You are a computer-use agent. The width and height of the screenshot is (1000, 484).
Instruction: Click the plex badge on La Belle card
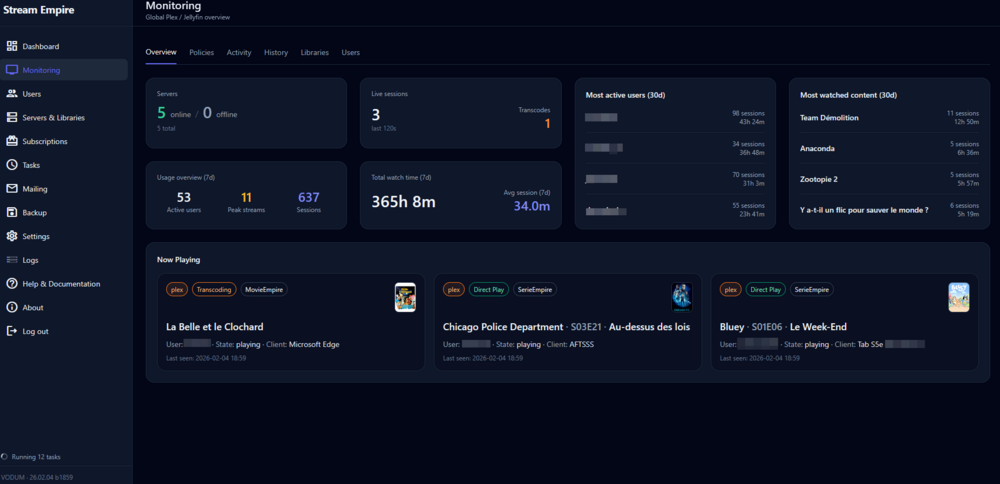pos(177,290)
